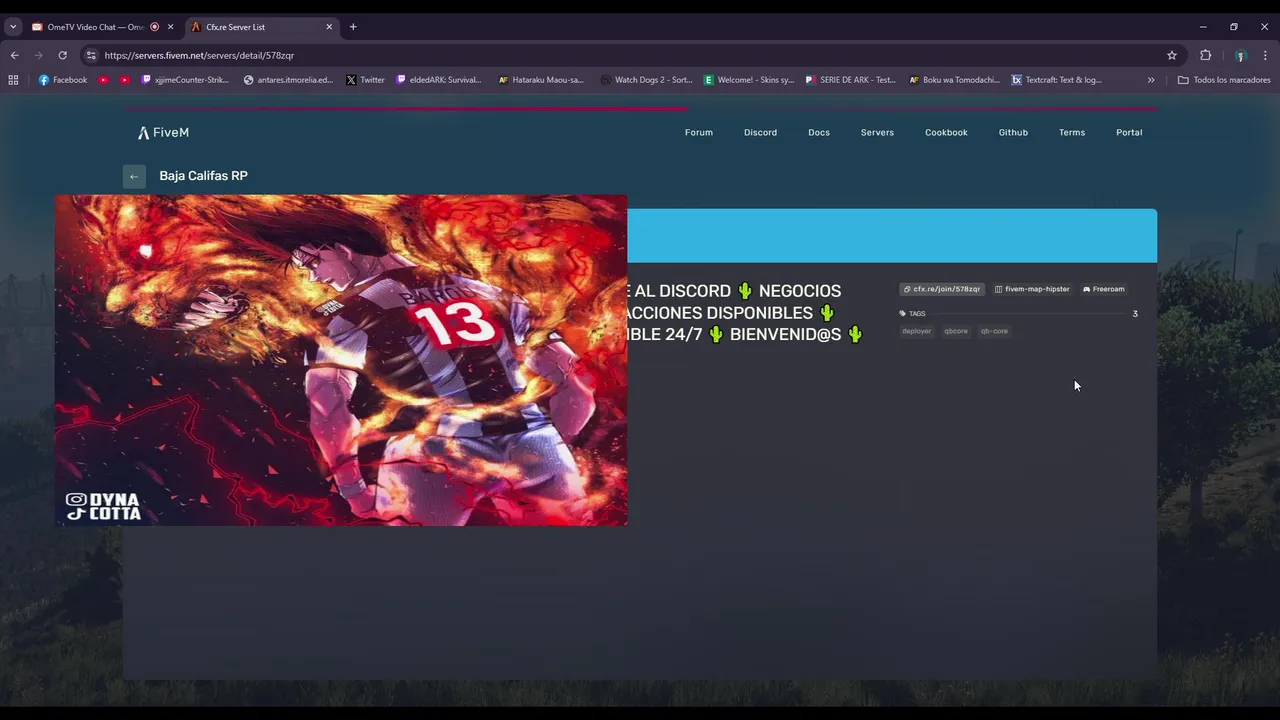
Task: Bookmark this page with the star icon
Action: tap(1172, 55)
